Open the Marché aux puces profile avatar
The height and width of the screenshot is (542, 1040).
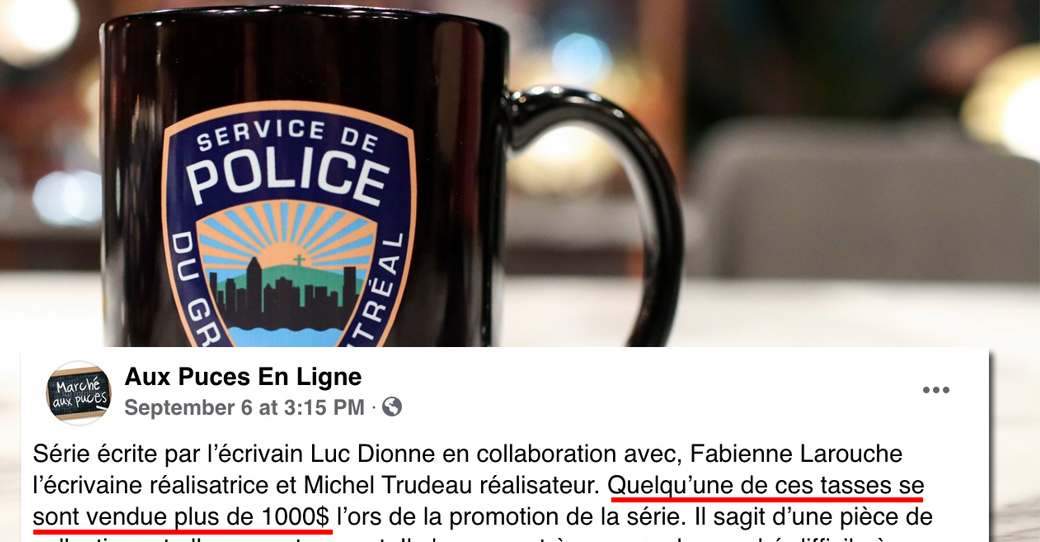click(79, 393)
